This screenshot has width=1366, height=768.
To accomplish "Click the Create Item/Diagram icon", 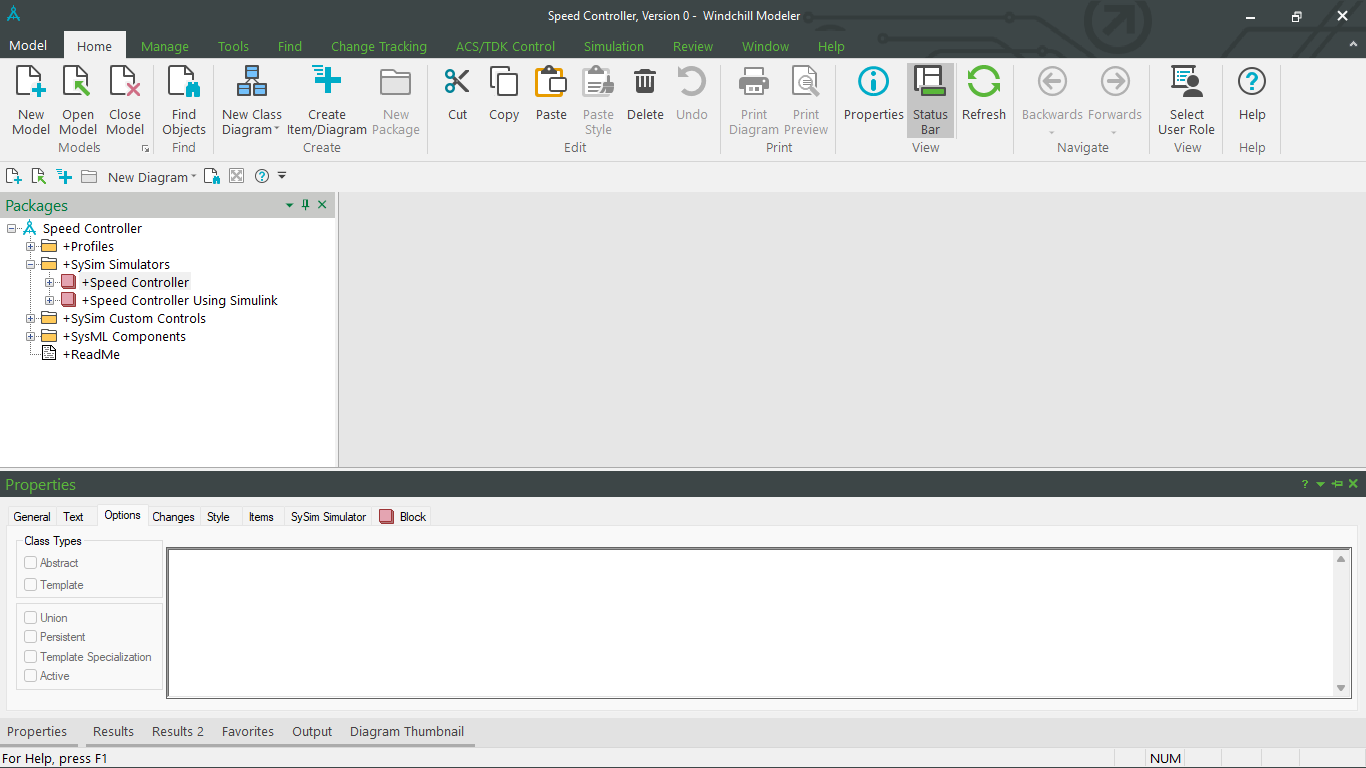I will pyautogui.click(x=326, y=100).
